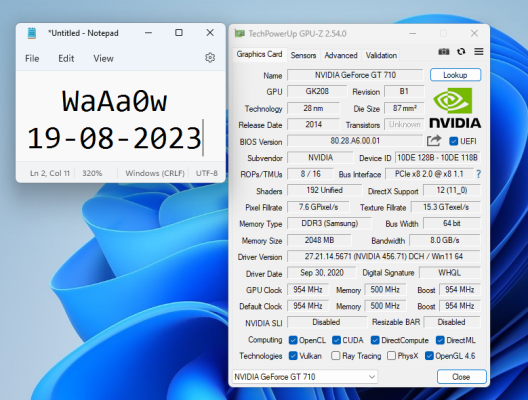Click the GPU-Z refresh icon
The image size is (528, 400).
click(x=461, y=52)
